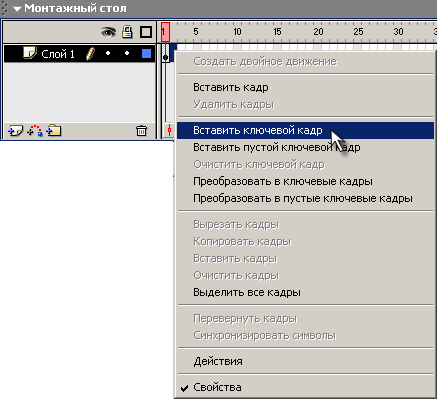This screenshot has width=437, height=399.
Task: Select Вставить ключевой кадр menu item
Action: coord(305,130)
